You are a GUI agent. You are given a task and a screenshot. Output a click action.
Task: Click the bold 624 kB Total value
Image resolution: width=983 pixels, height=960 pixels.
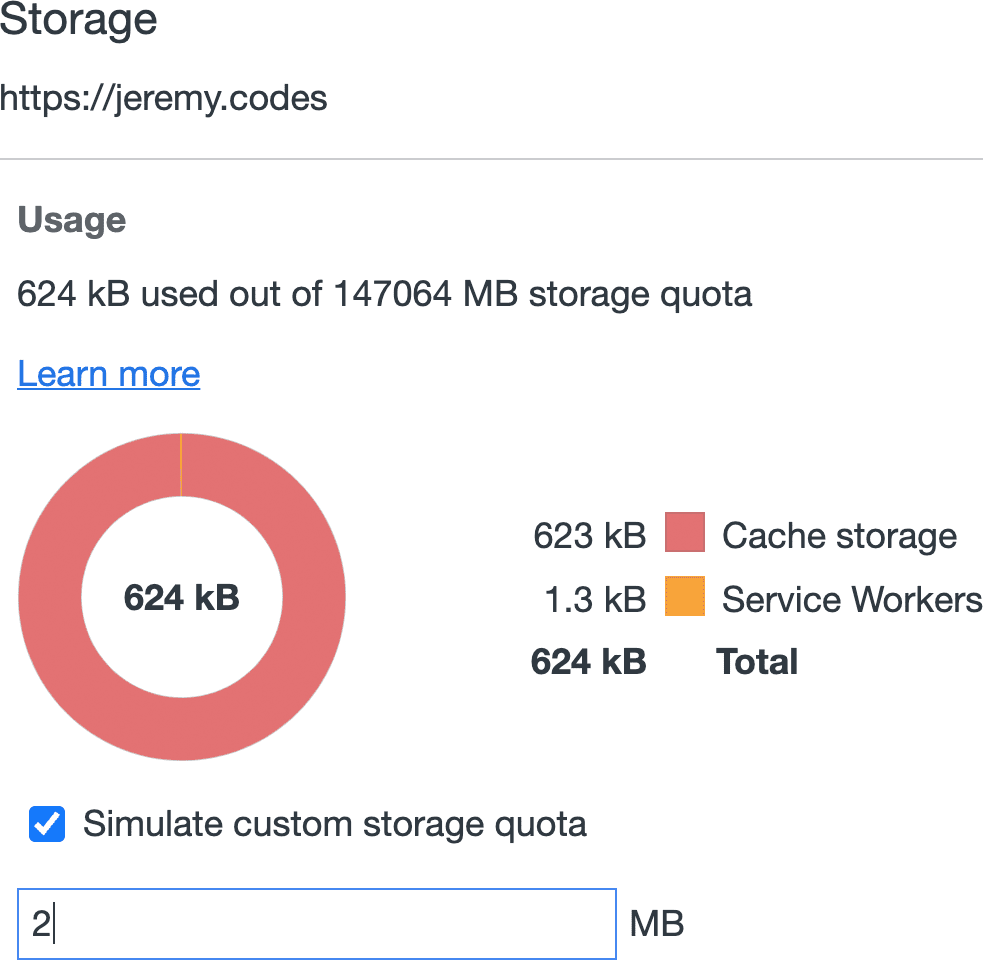tap(588, 661)
